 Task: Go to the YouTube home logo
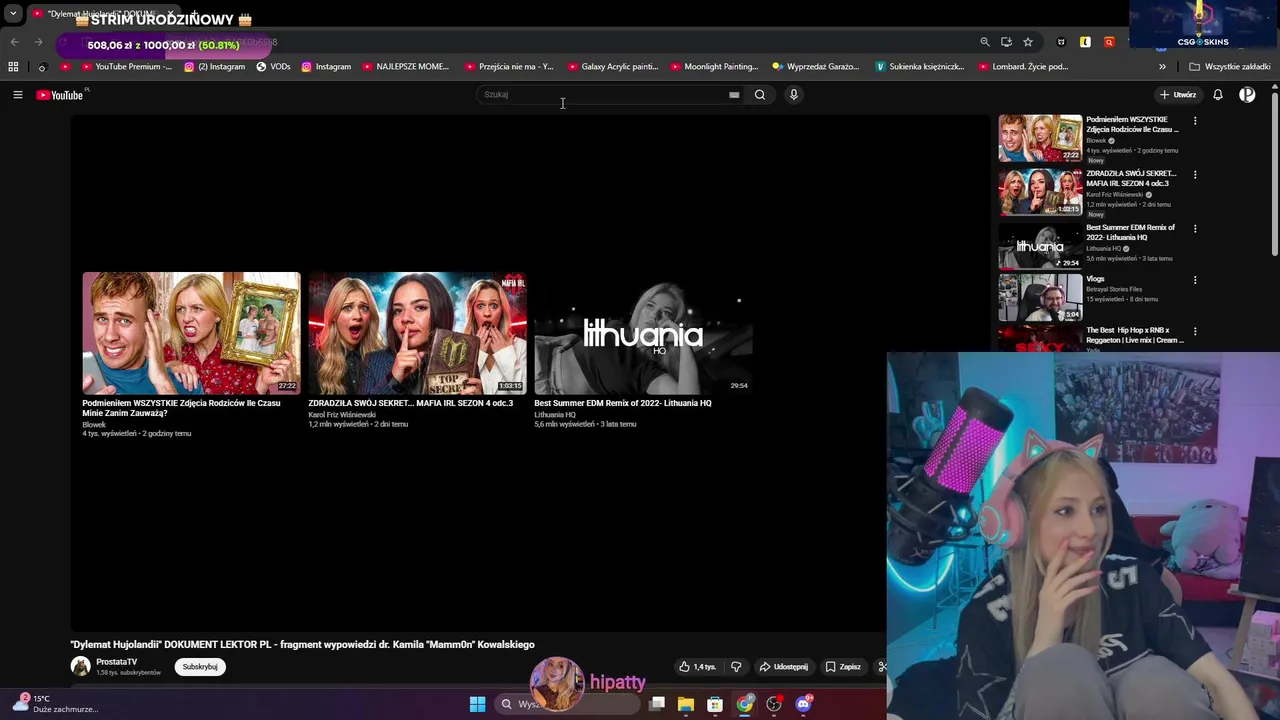tap(60, 95)
